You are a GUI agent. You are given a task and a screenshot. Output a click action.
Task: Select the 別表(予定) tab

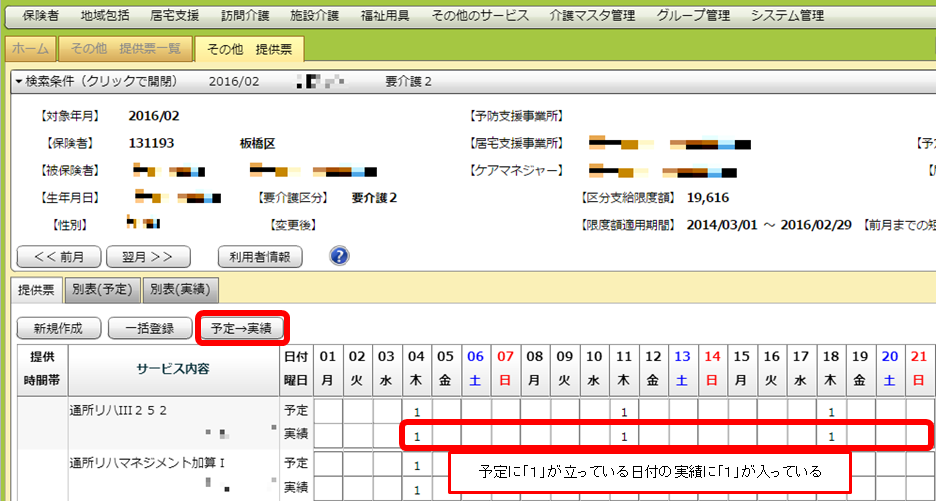102,290
